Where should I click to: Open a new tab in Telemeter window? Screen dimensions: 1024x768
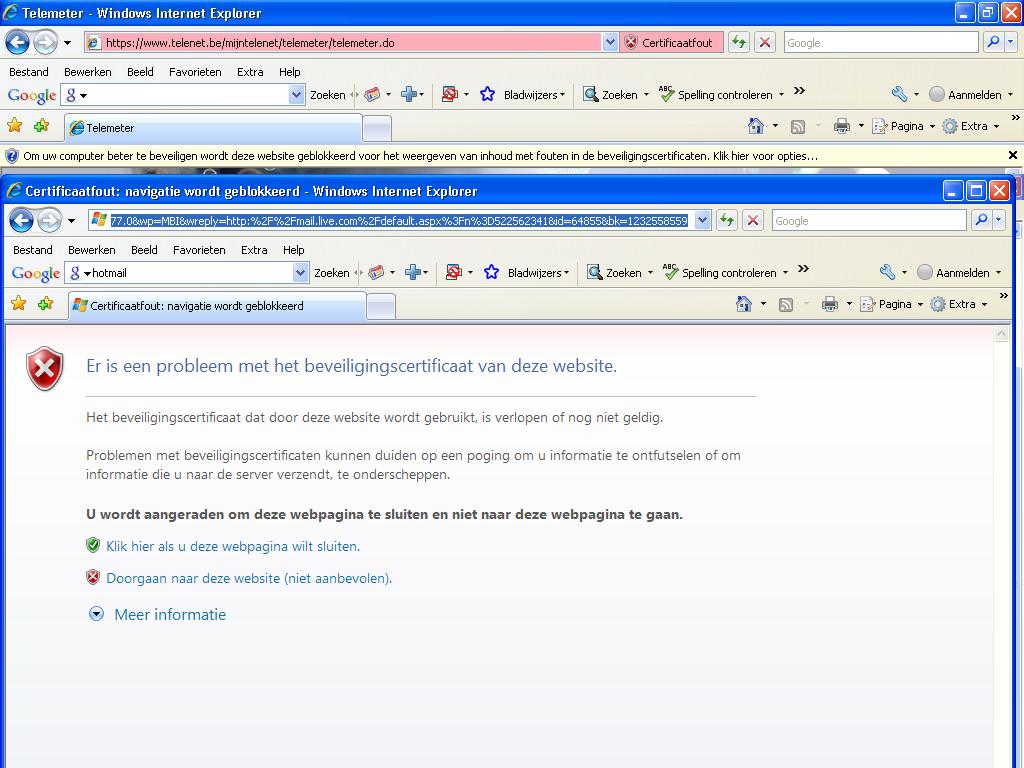coord(377,128)
